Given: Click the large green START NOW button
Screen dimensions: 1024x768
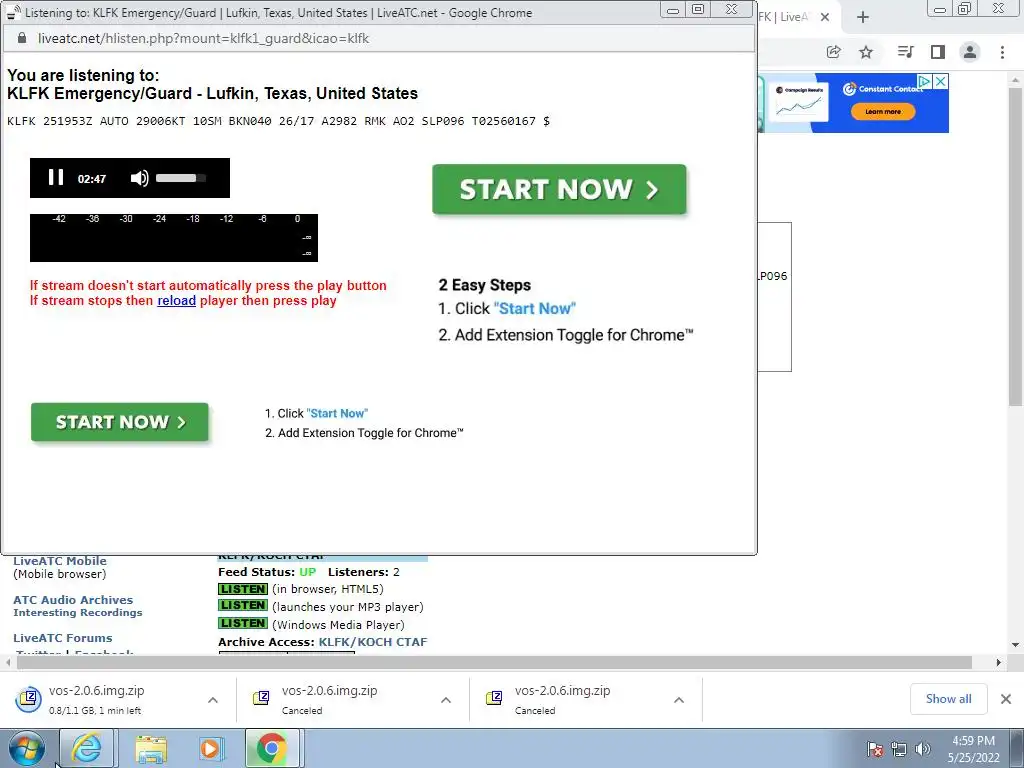Looking at the screenshot, I should pos(559,189).
